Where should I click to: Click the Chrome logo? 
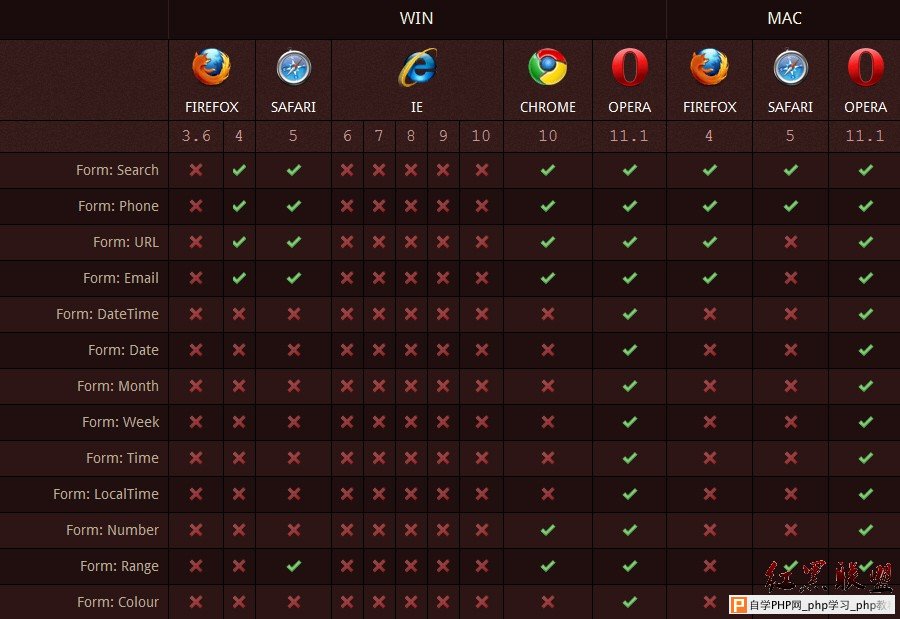point(548,67)
